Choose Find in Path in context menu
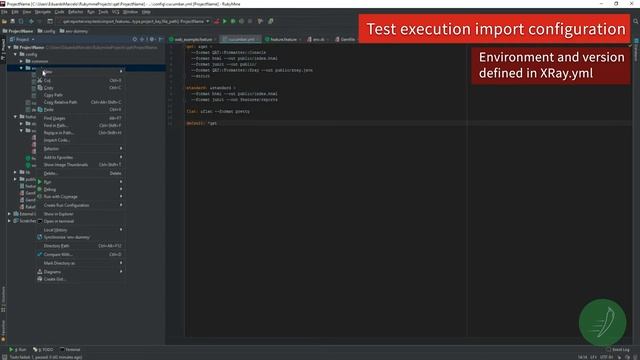 tap(80, 126)
